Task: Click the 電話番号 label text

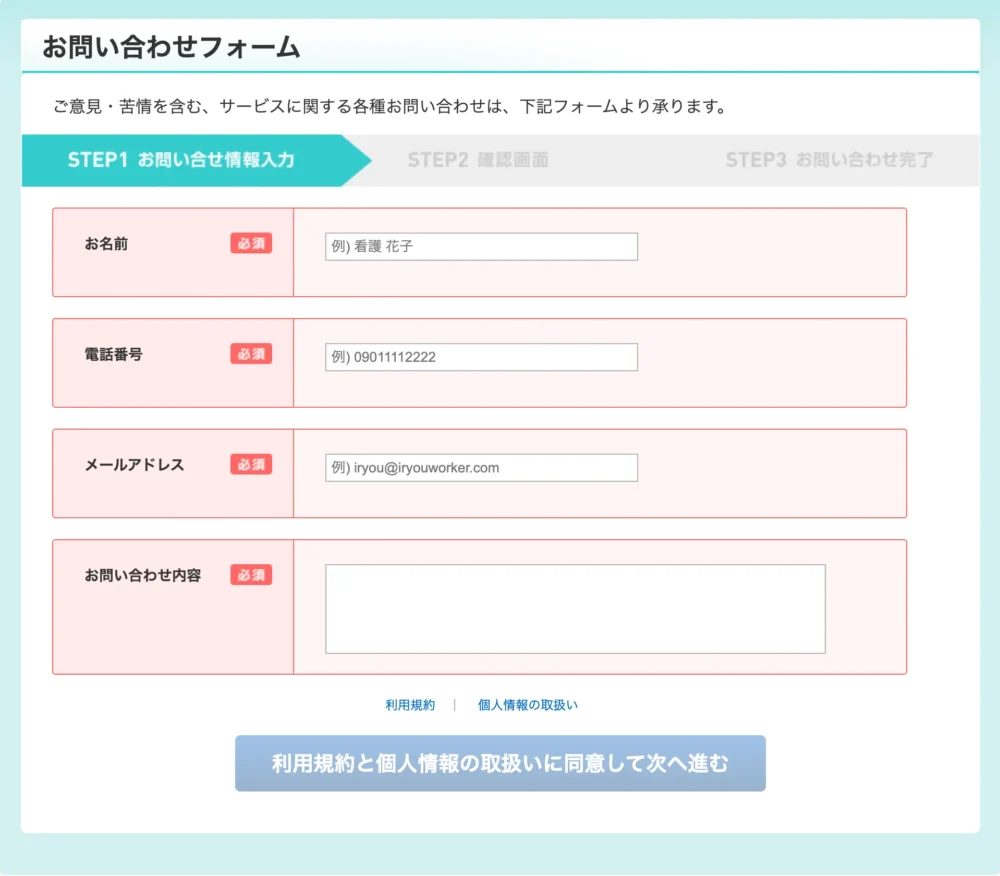Action: [x=114, y=354]
